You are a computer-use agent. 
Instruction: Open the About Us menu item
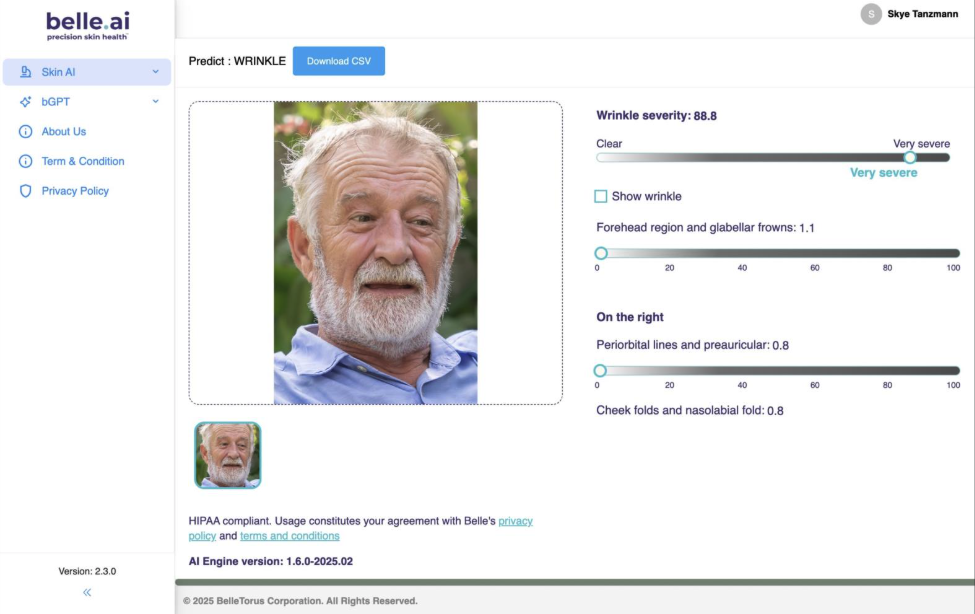coord(64,132)
